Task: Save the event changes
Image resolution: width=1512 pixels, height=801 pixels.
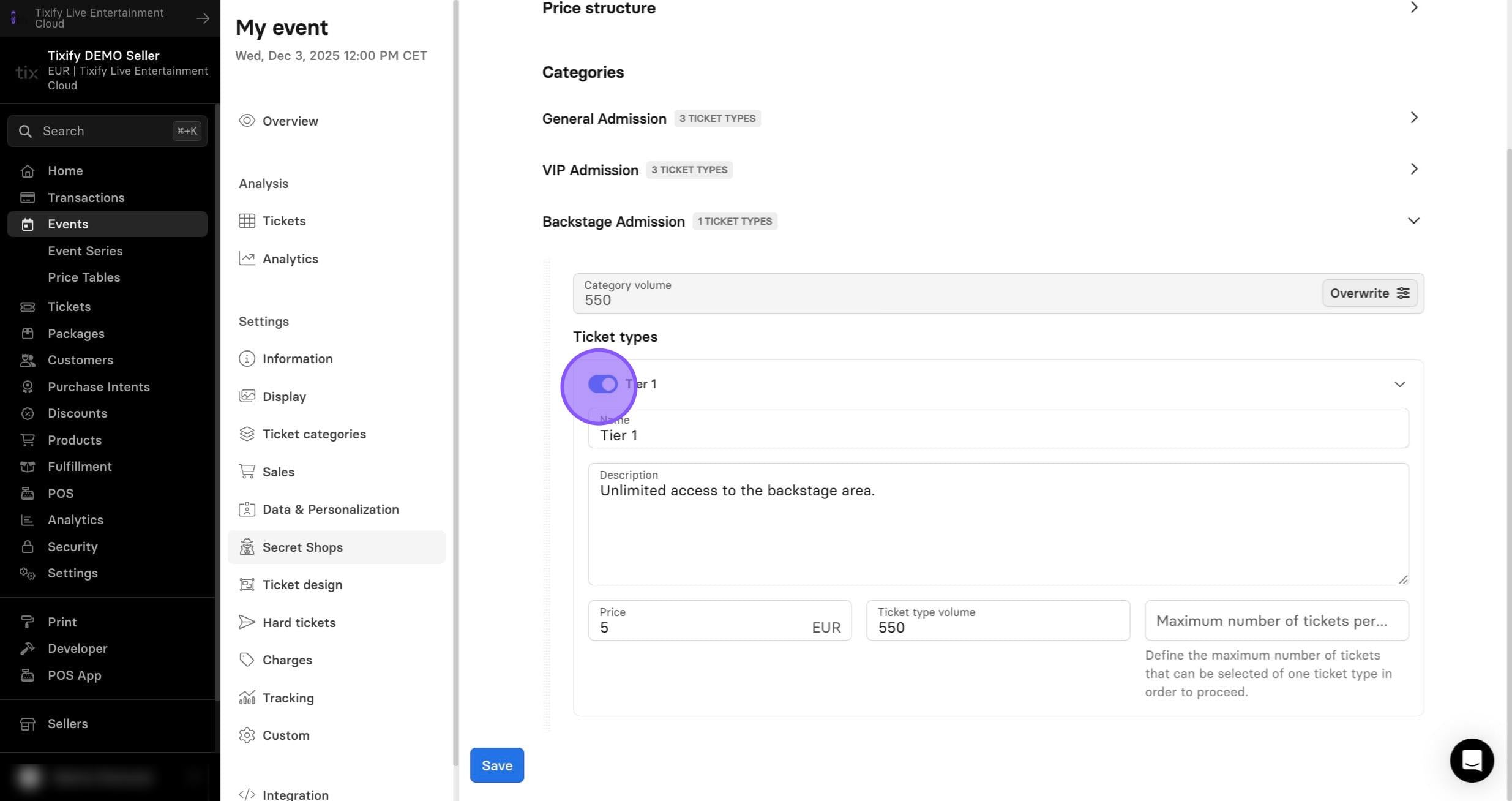Action: (x=497, y=765)
